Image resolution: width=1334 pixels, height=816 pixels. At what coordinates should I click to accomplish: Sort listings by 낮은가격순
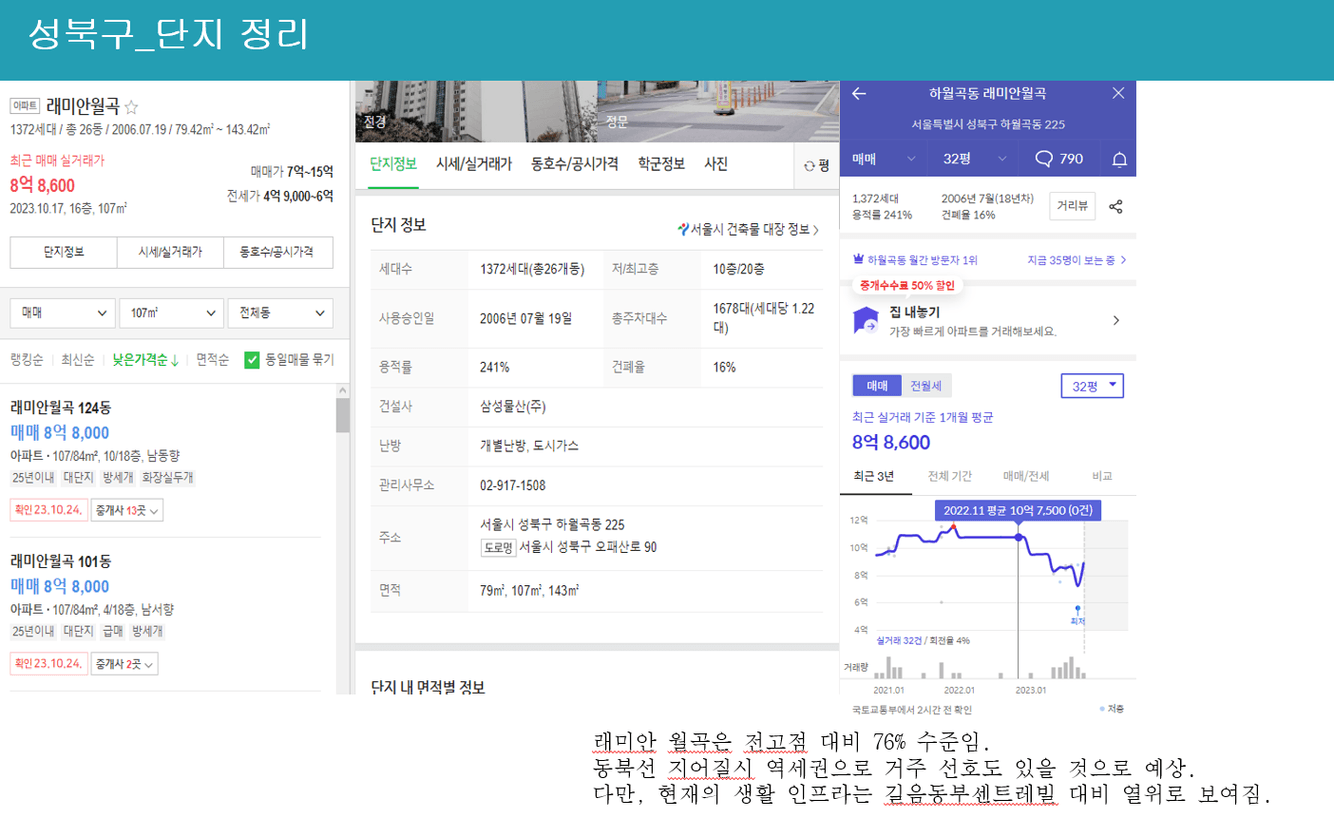coord(145,360)
